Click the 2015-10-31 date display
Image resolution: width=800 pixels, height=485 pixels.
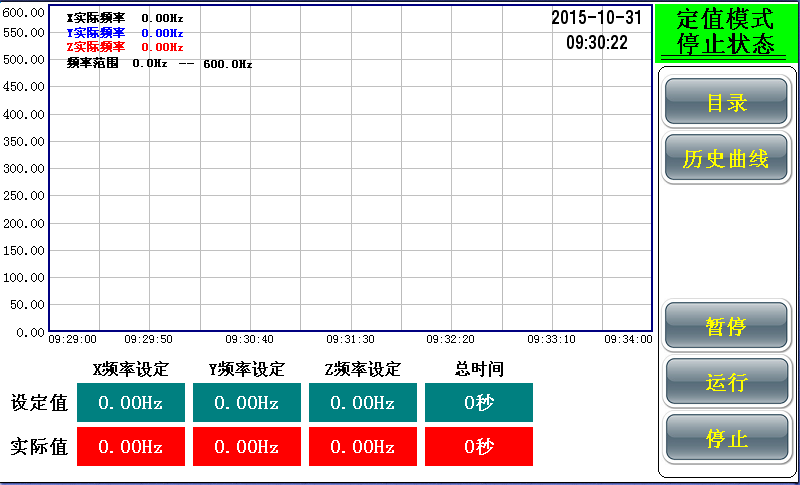point(596,18)
